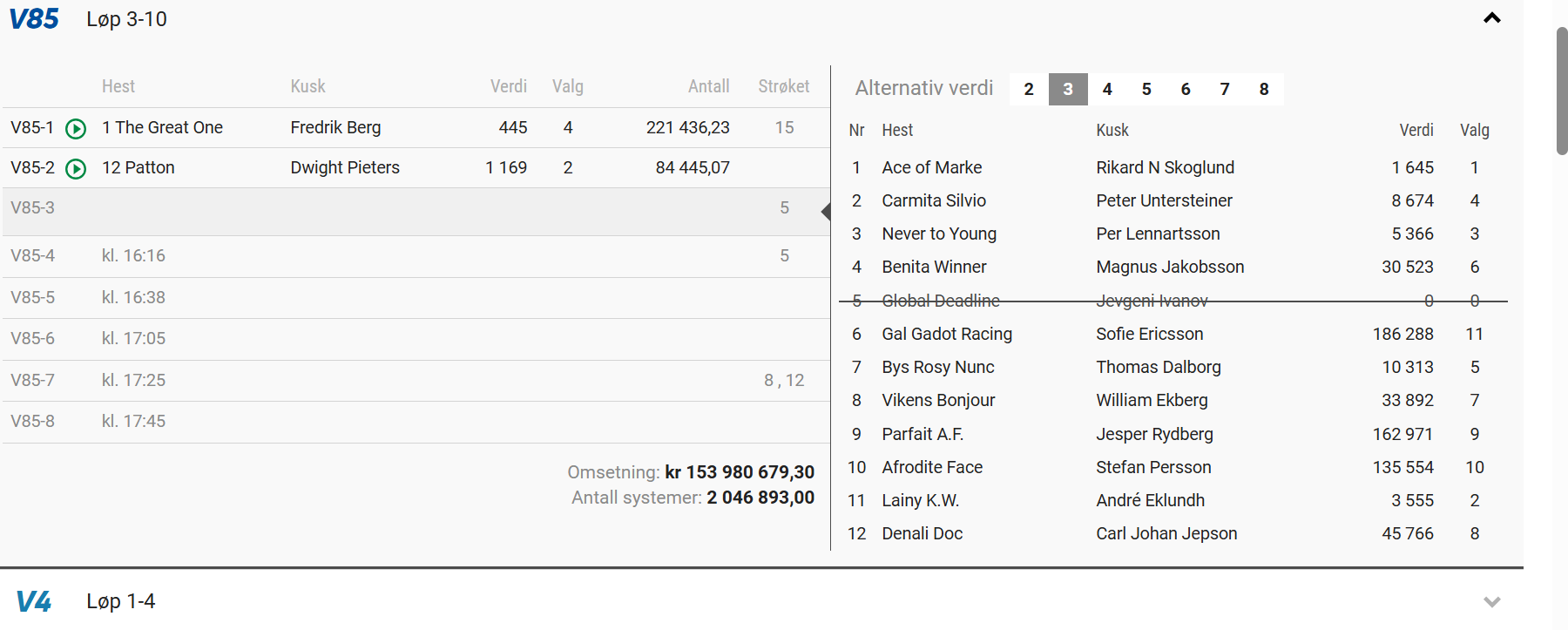Open Alternativ verdi tab 4
Image resolution: width=1568 pixels, height=630 pixels.
pyautogui.click(x=1107, y=89)
